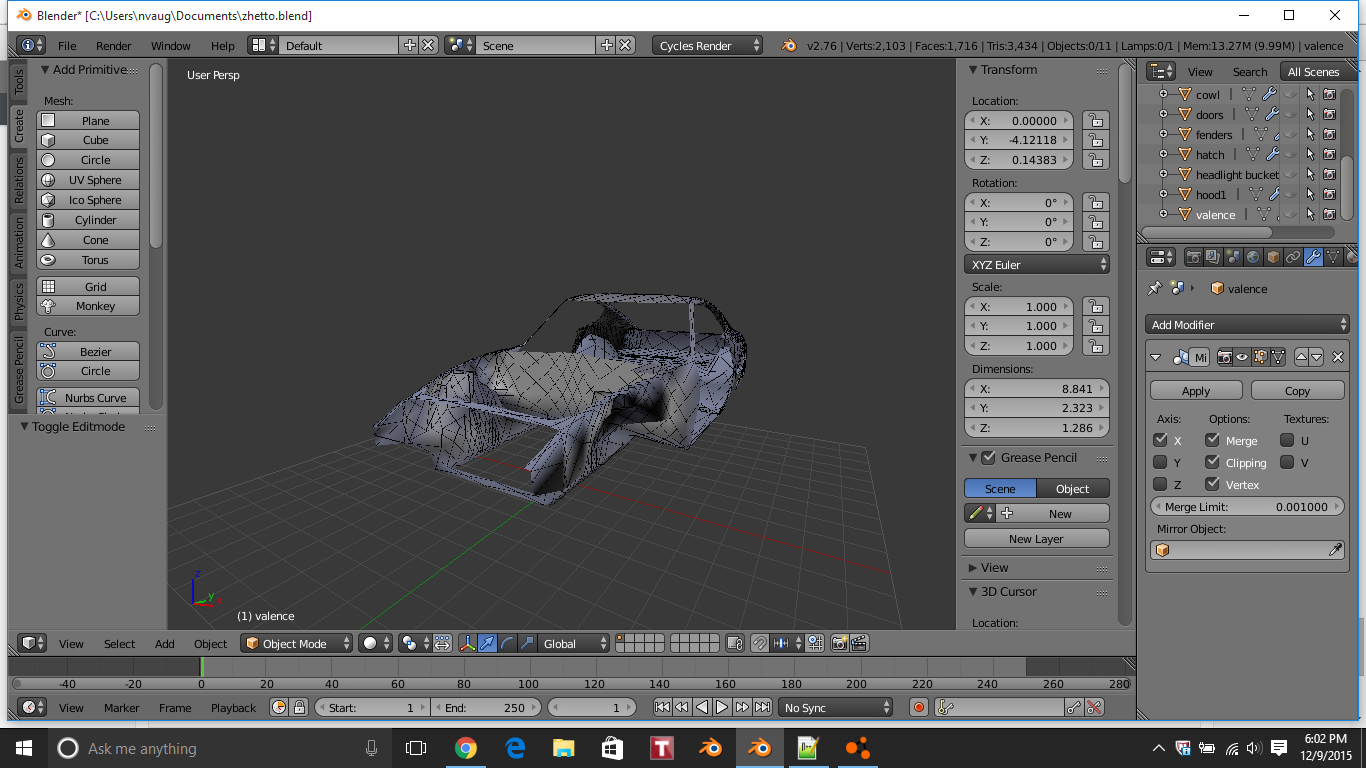1366x768 pixels.
Task: Add a Monkey mesh primitive
Action: coord(88,306)
